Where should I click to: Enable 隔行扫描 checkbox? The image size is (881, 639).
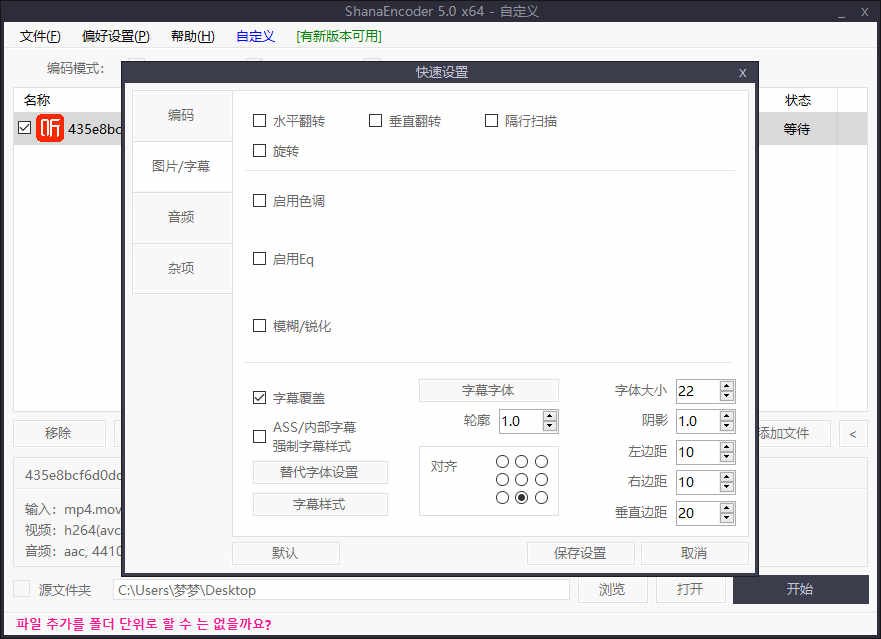pos(491,120)
